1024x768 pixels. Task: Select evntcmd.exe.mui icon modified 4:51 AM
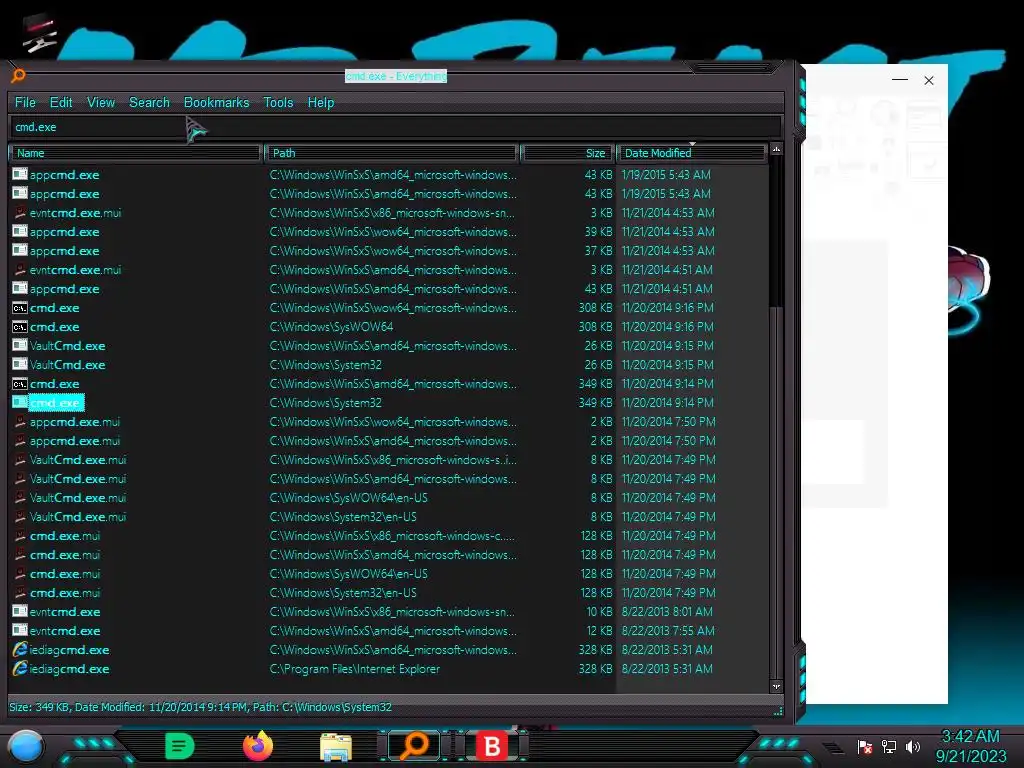[20, 270]
